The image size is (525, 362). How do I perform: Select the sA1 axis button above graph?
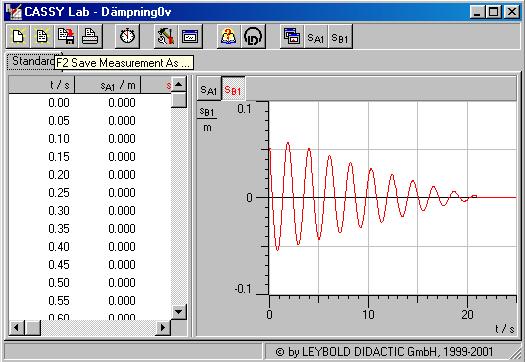tap(209, 89)
